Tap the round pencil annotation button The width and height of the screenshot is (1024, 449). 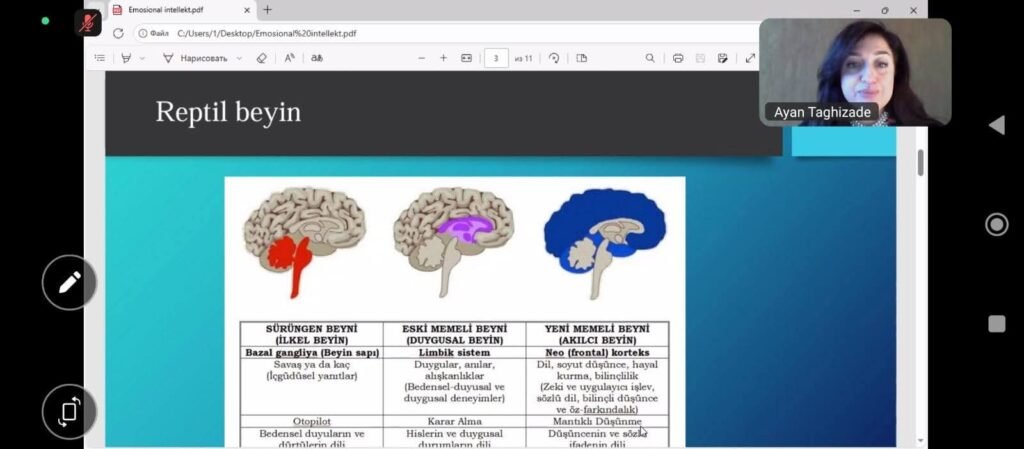(69, 282)
